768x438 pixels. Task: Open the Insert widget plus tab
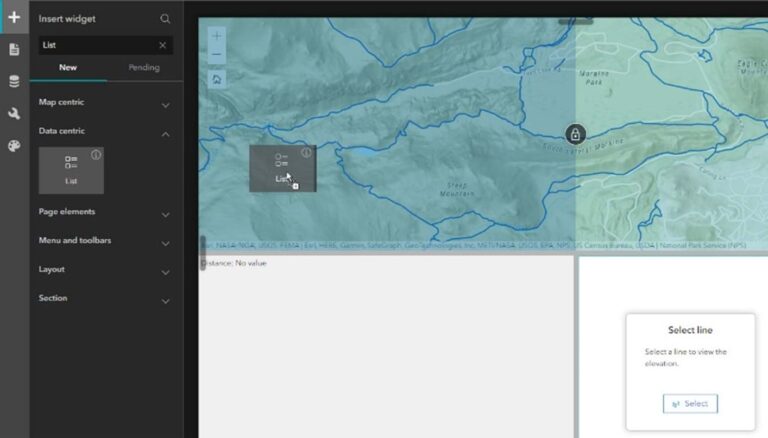(x=14, y=18)
